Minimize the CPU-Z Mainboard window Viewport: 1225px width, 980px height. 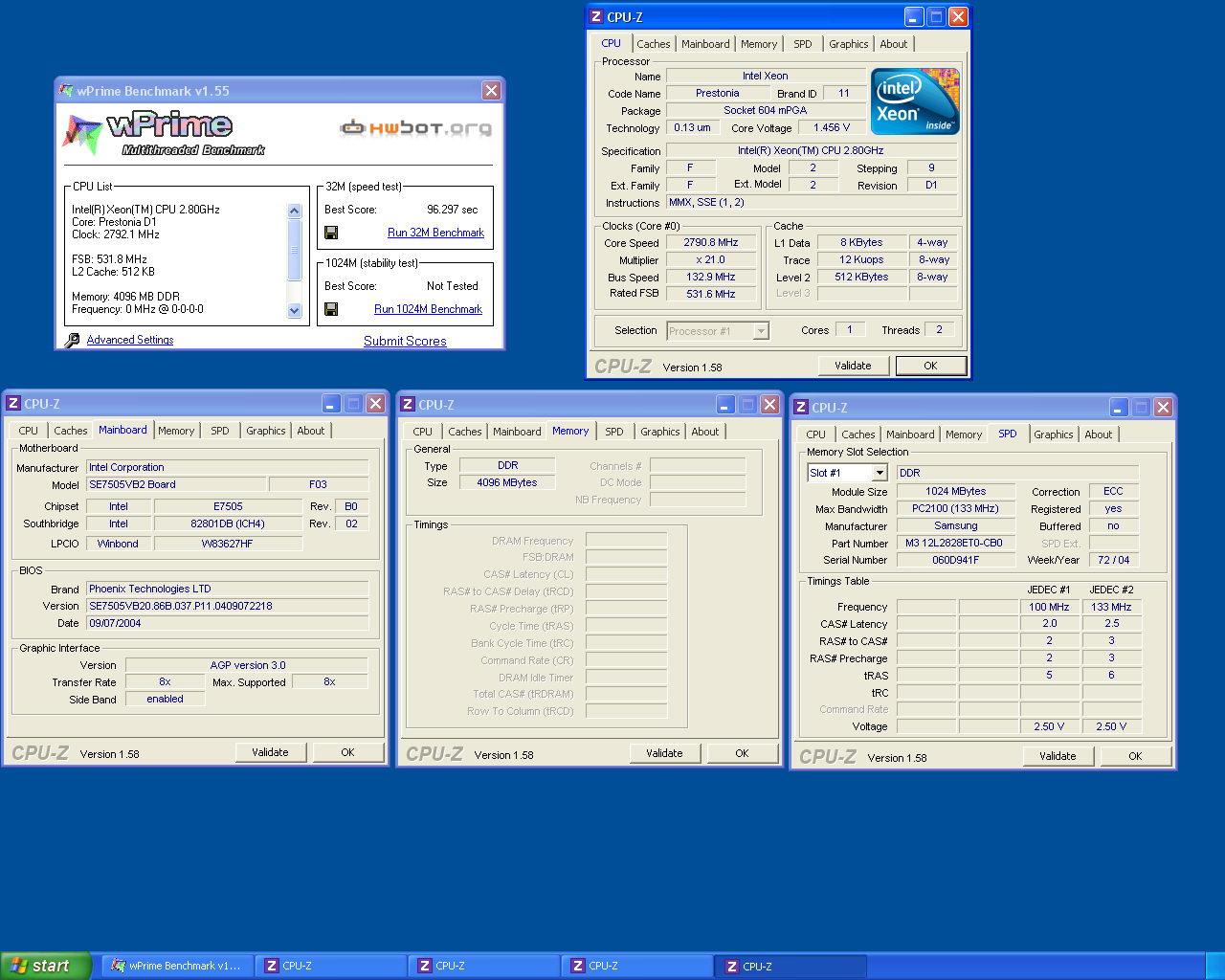click(x=331, y=404)
